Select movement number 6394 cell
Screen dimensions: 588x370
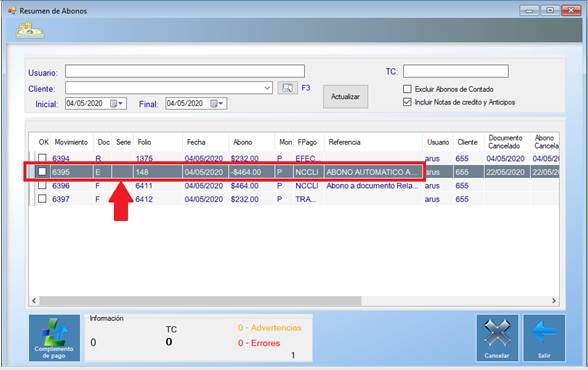click(x=61, y=159)
